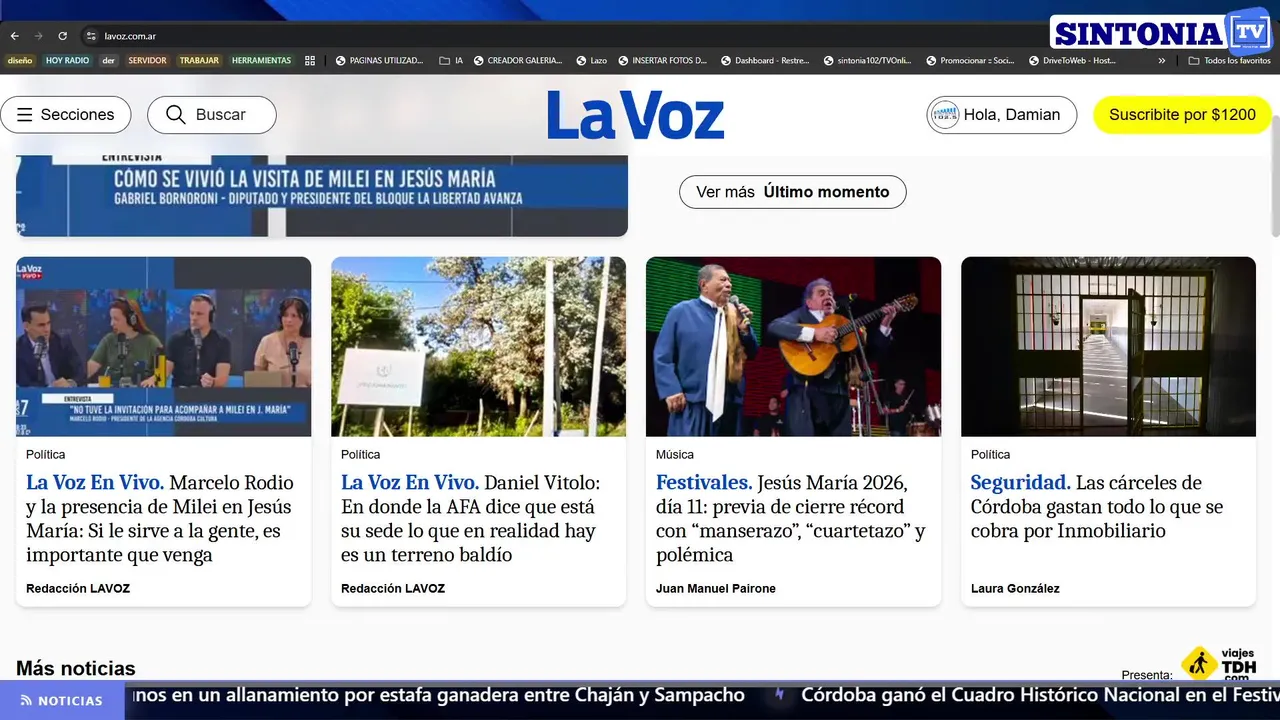Open 'Promocionar :: Soci...' bookmark
This screenshot has height=720, width=1280.
click(x=970, y=61)
